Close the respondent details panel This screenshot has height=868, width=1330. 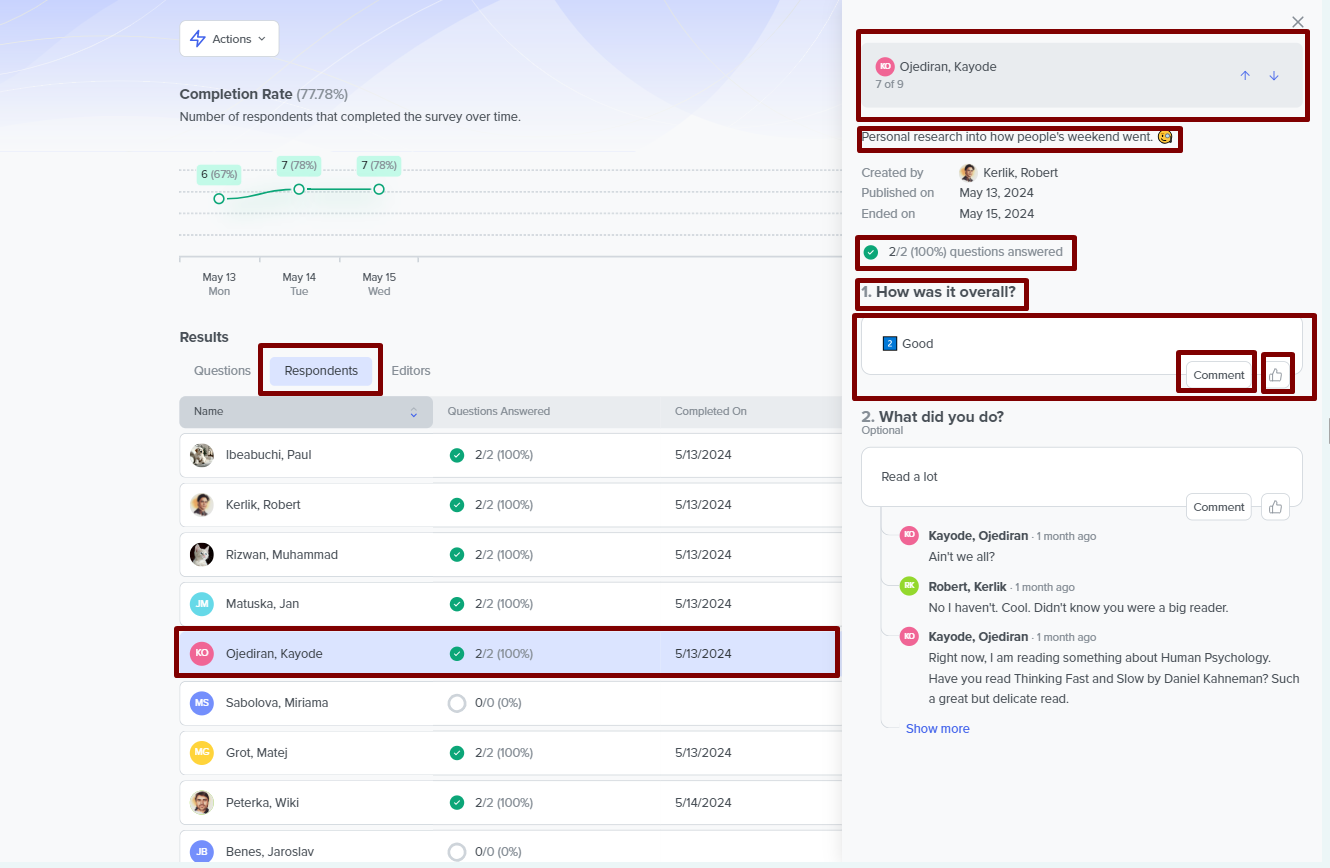tap(1298, 22)
